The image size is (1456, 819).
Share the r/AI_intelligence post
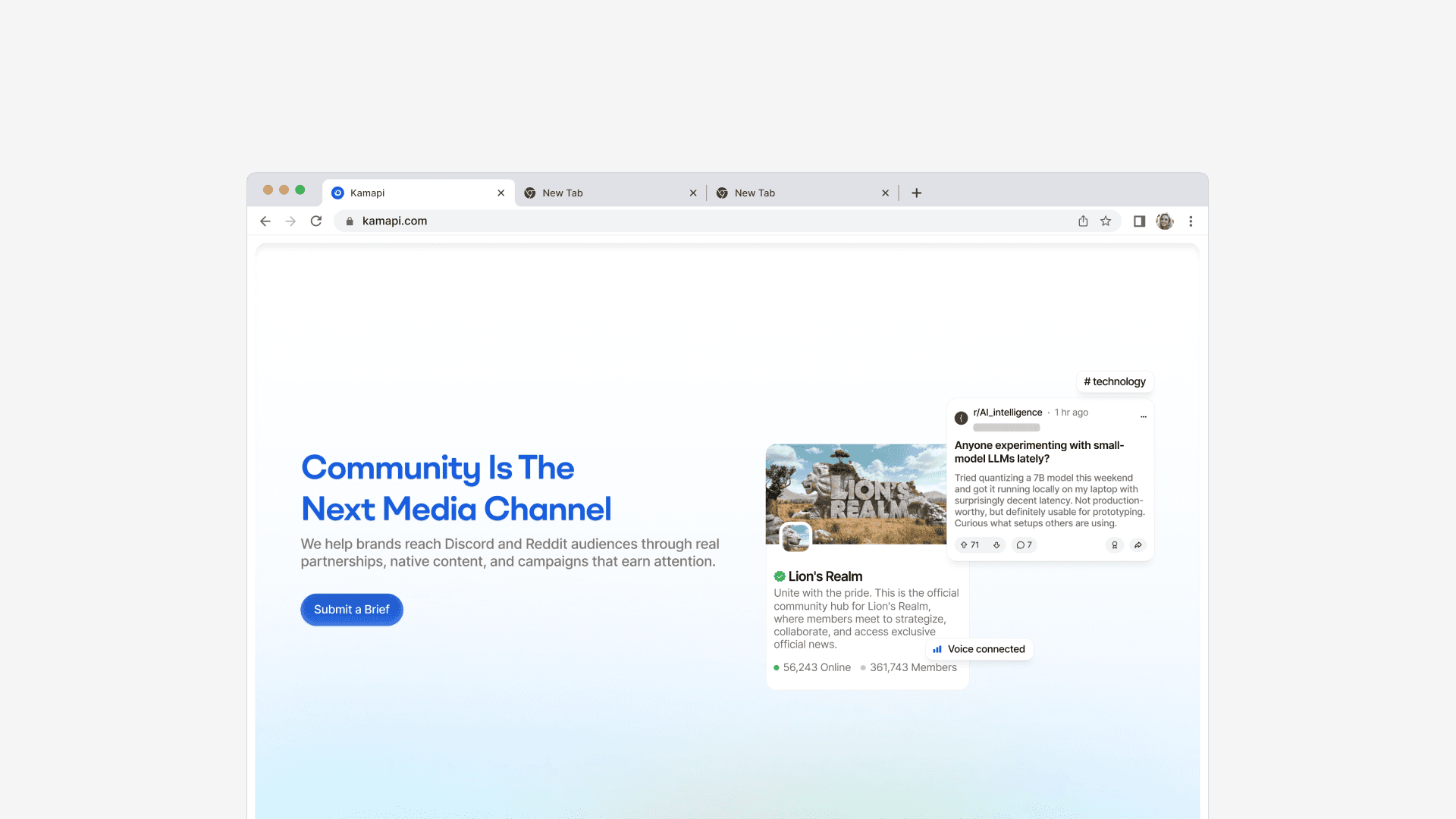click(x=1138, y=544)
